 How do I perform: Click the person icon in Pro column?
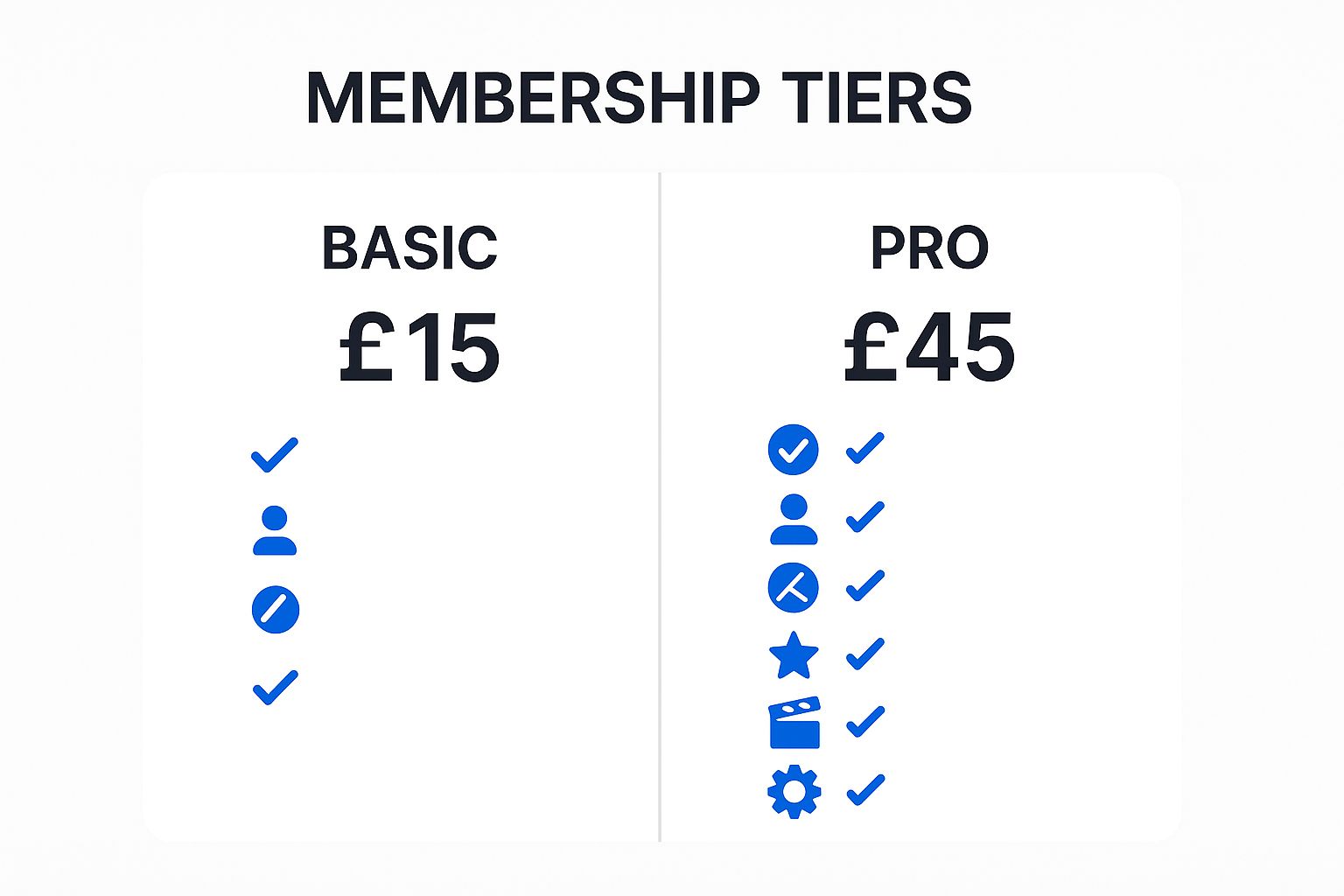coord(794,519)
